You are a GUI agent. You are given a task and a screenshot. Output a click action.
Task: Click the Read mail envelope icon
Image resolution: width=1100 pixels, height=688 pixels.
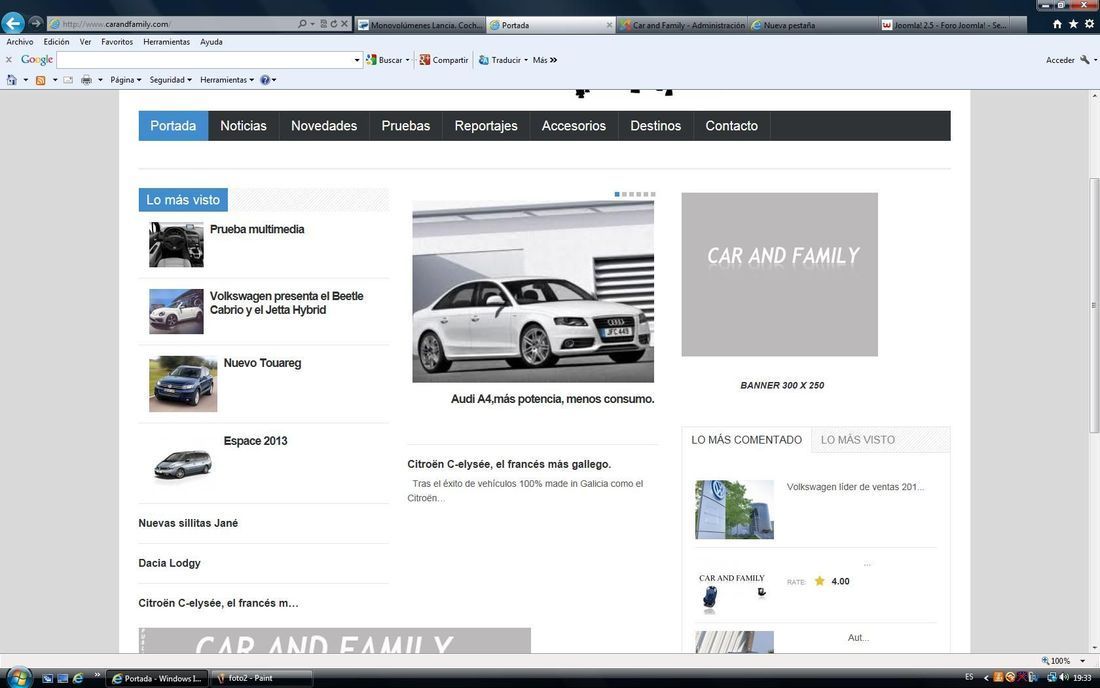[x=68, y=80]
